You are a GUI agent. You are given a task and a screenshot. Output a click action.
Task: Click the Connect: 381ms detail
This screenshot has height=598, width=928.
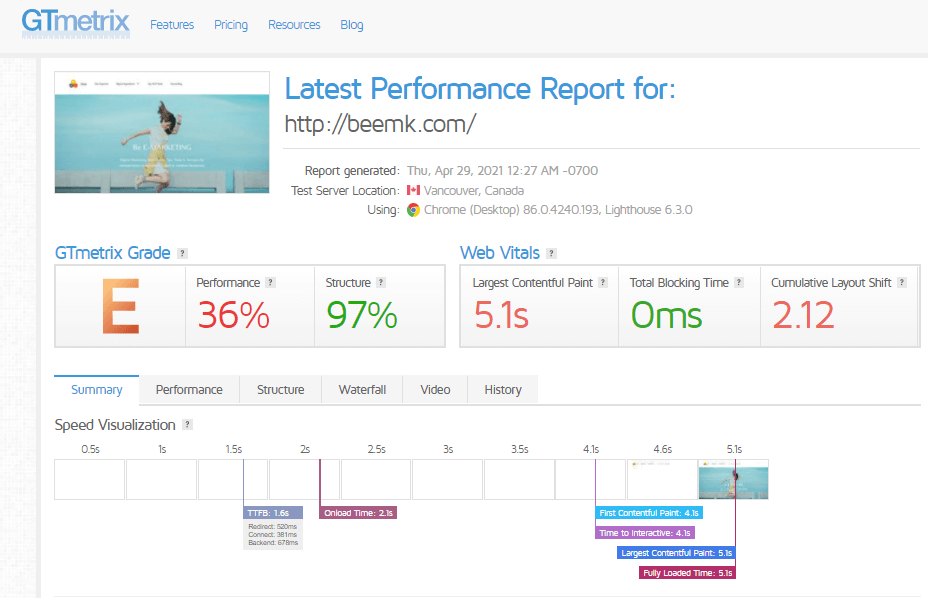273,535
